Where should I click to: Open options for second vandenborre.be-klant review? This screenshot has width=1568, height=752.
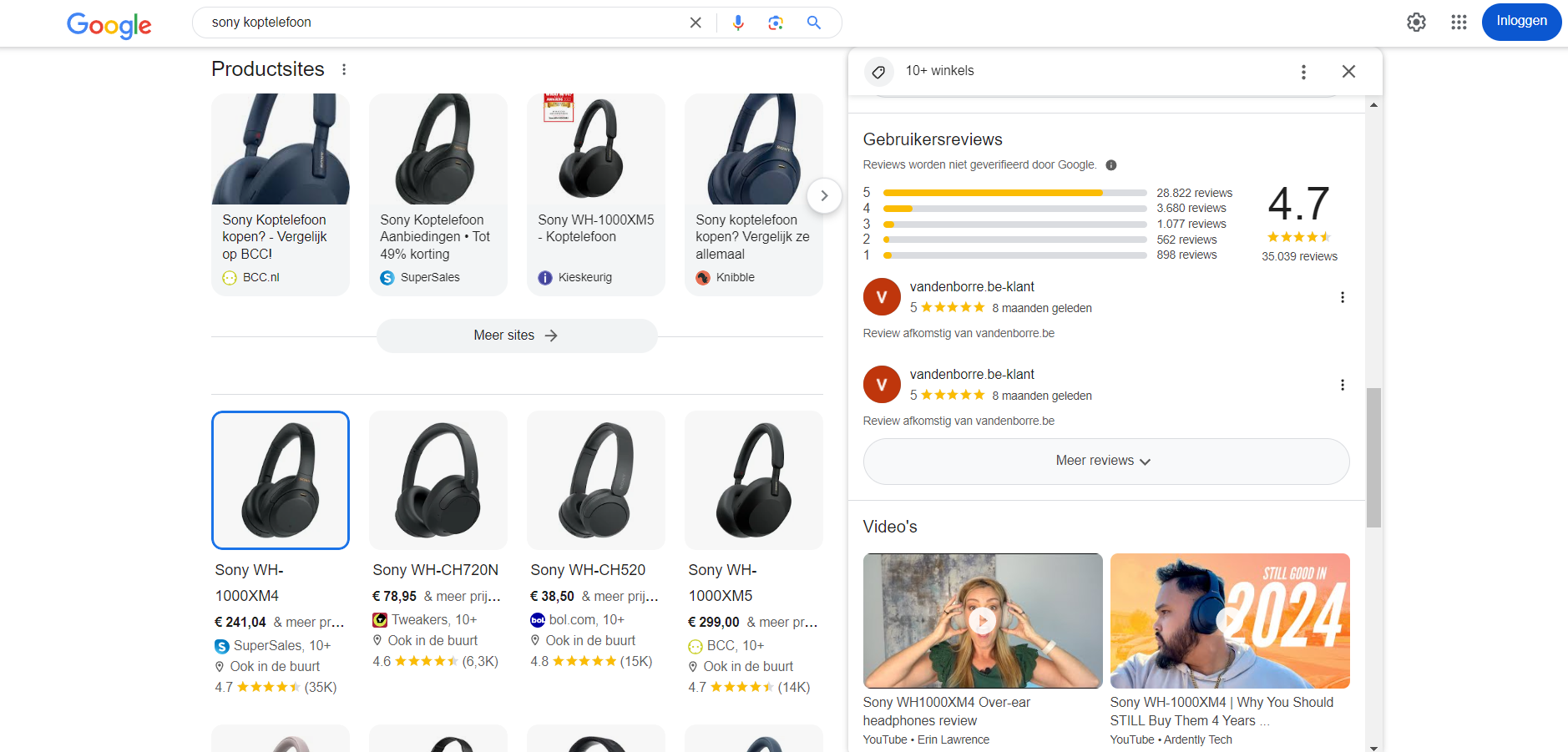[1343, 385]
